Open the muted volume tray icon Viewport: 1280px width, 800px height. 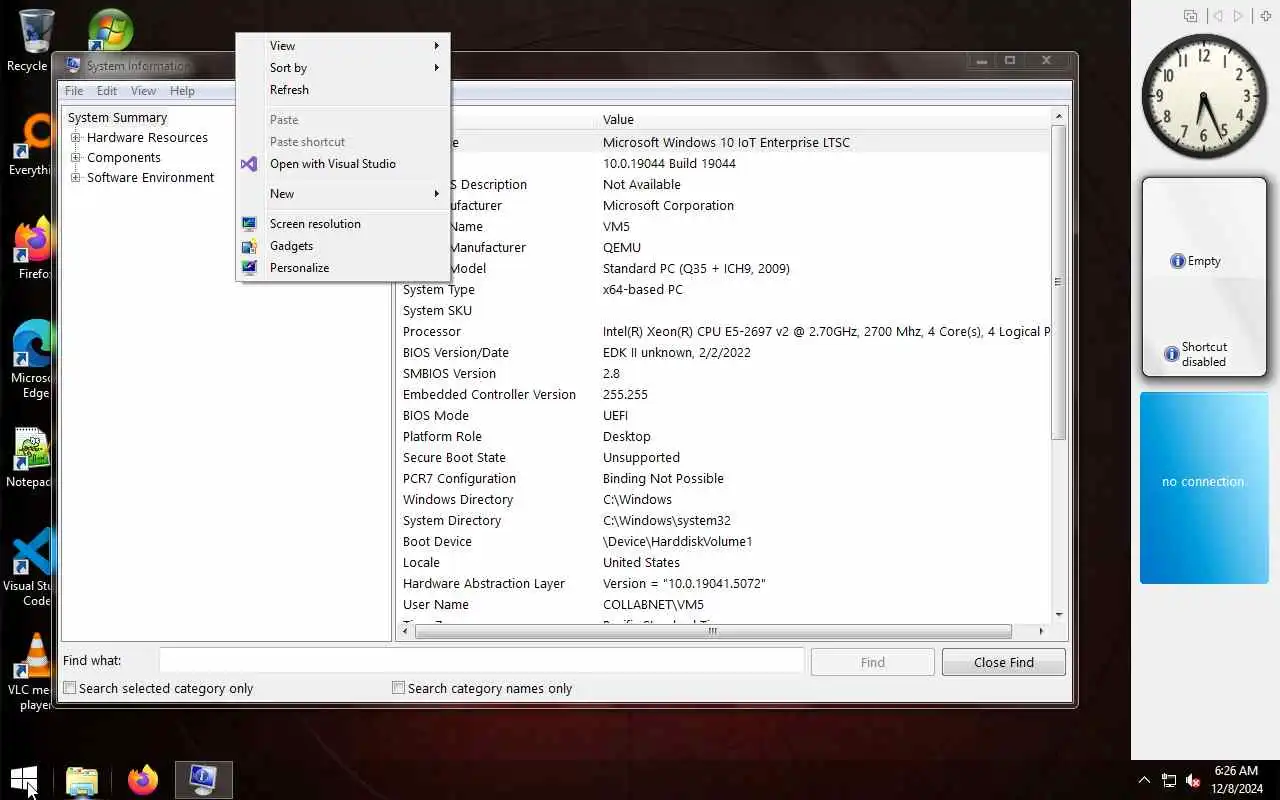(x=1193, y=780)
